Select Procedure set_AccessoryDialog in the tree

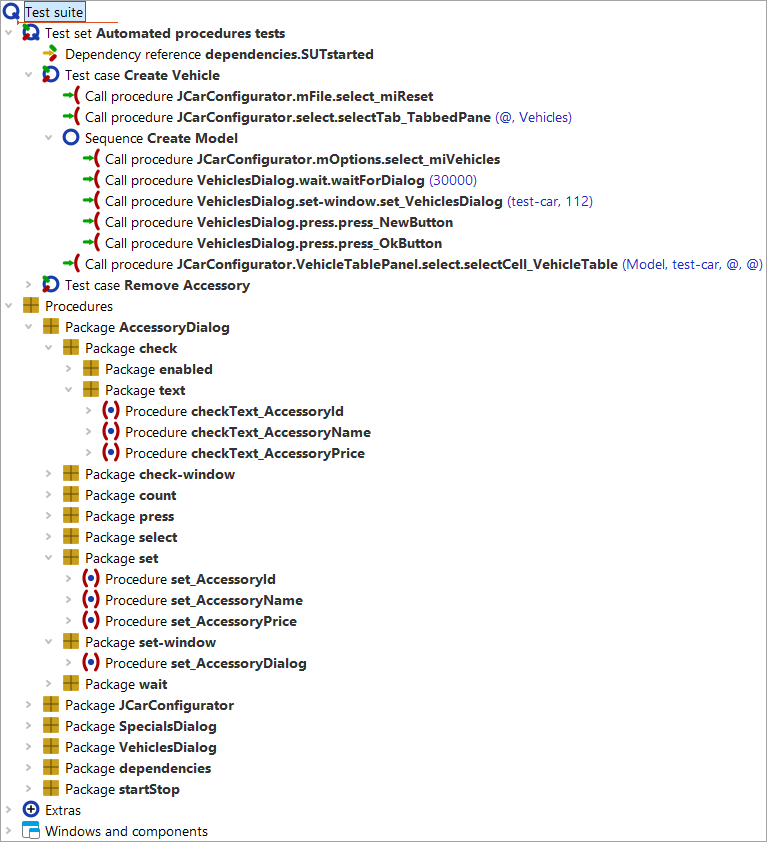point(206,663)
